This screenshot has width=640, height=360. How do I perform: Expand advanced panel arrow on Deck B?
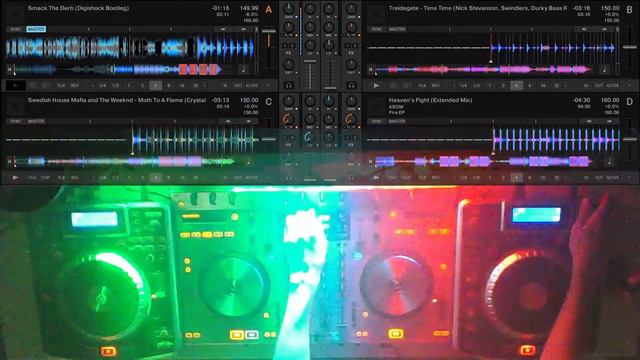tap(629, 86)
